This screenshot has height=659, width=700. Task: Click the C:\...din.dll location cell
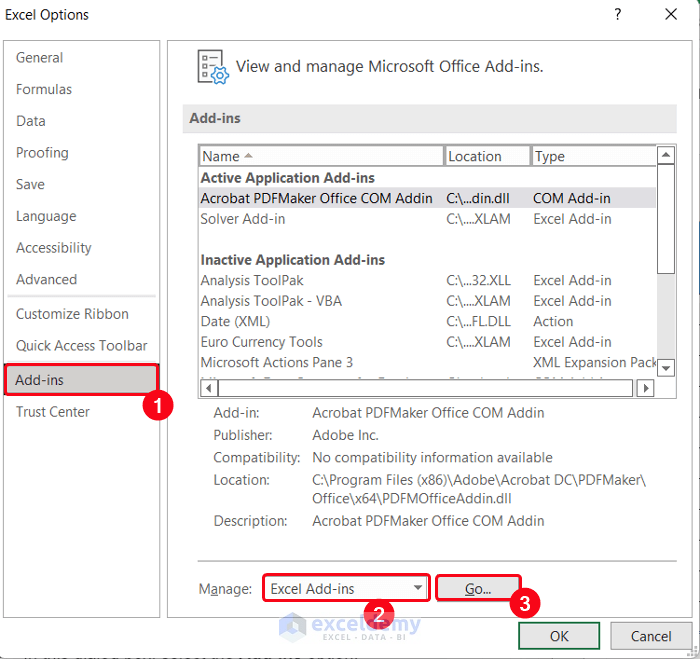pyautogui.click(x=478, y=198)
